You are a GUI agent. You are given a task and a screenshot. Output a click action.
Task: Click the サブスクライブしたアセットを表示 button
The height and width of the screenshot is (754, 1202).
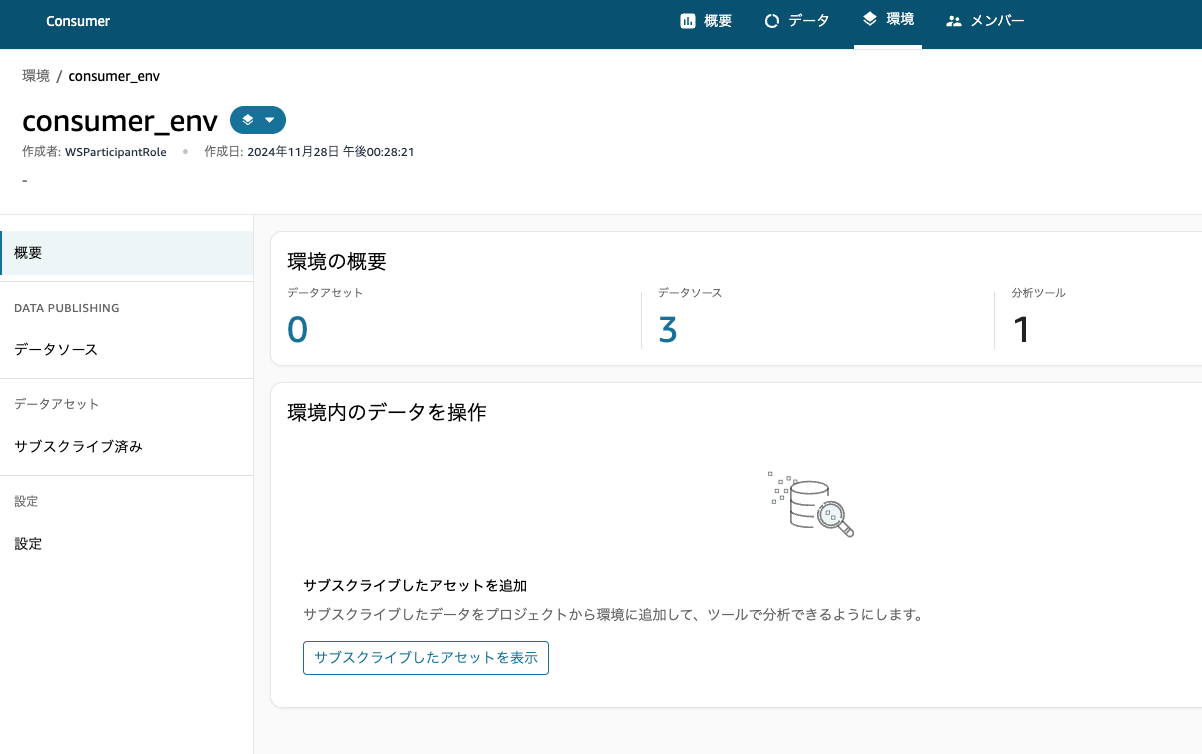(425, 657)
